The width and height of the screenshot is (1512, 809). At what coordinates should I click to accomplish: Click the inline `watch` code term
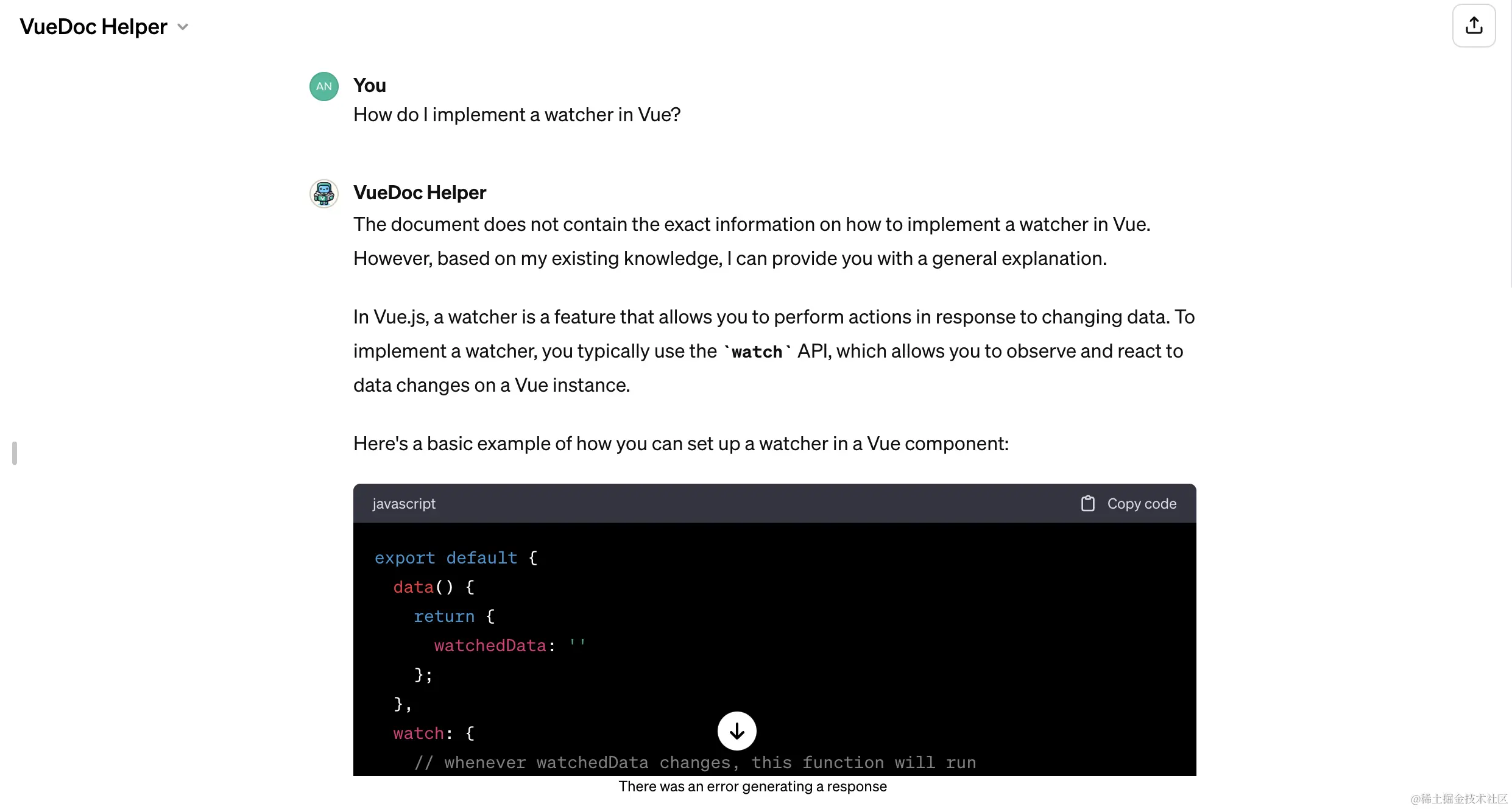click(757, 352)
